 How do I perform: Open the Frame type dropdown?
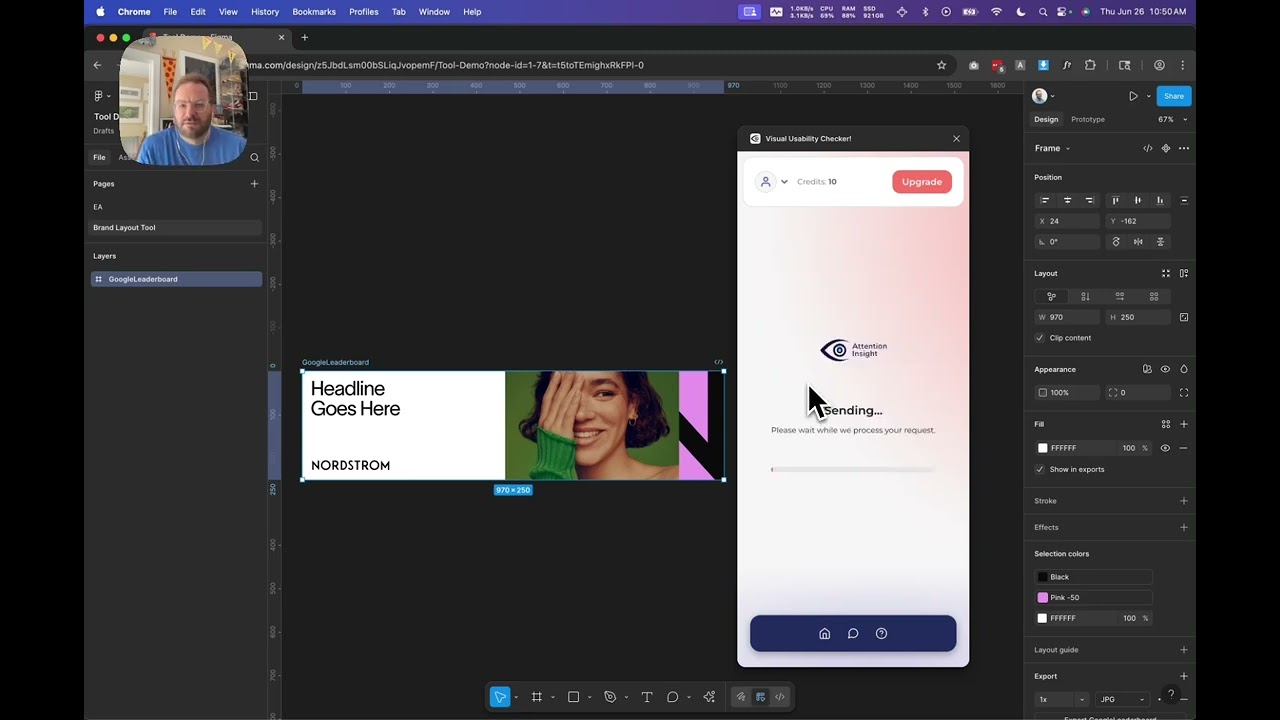tap(1052, 148)
